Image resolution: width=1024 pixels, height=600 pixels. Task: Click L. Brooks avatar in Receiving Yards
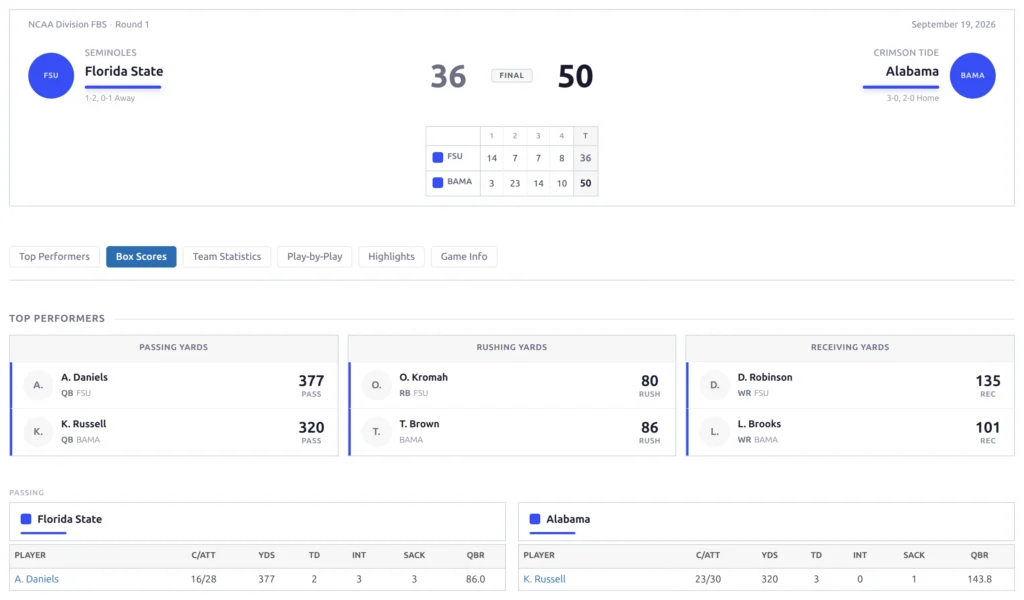point(714,432)
